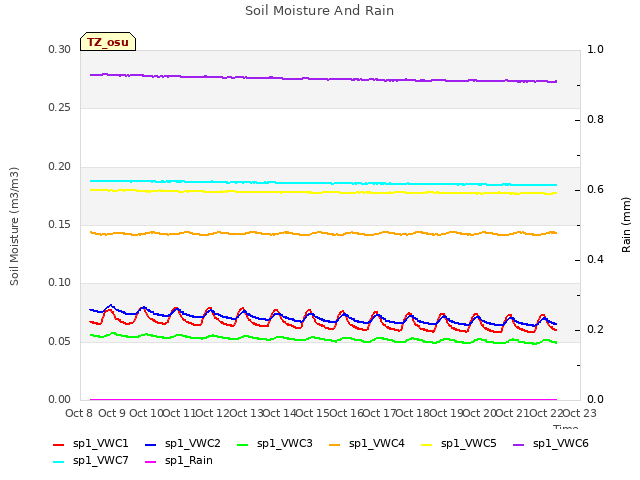640x480 pixels.
Task: Click the 1.0 right axis value
Action: (x=596, y=49)
